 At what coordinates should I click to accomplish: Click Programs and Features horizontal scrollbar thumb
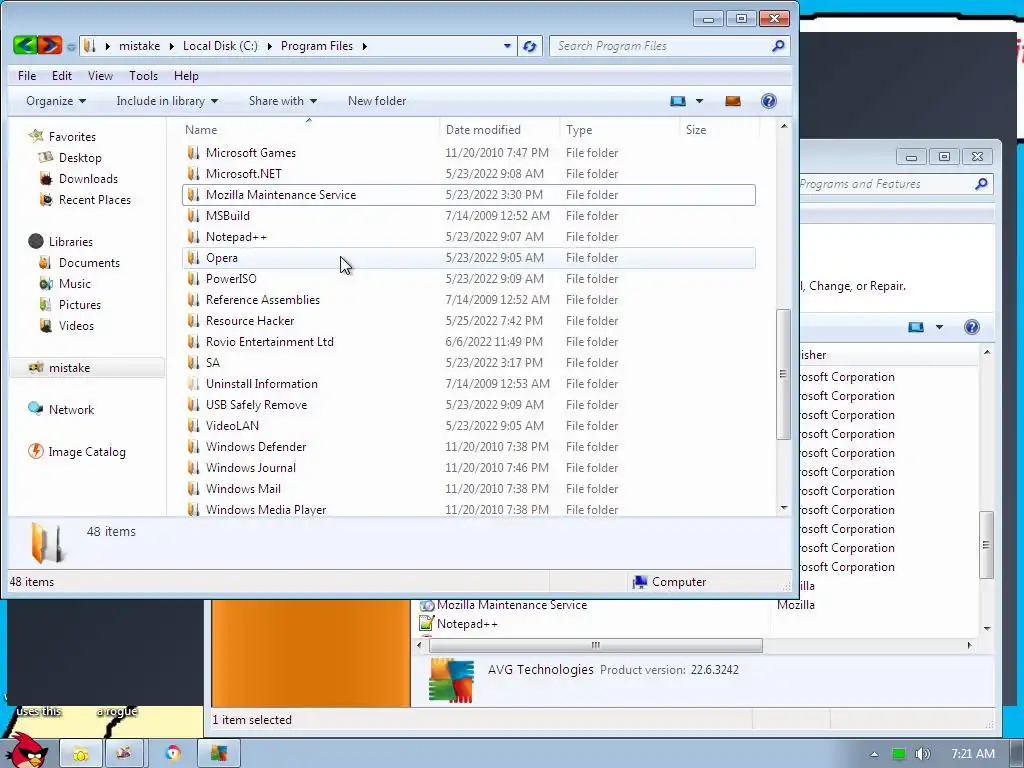coord(596,645)
